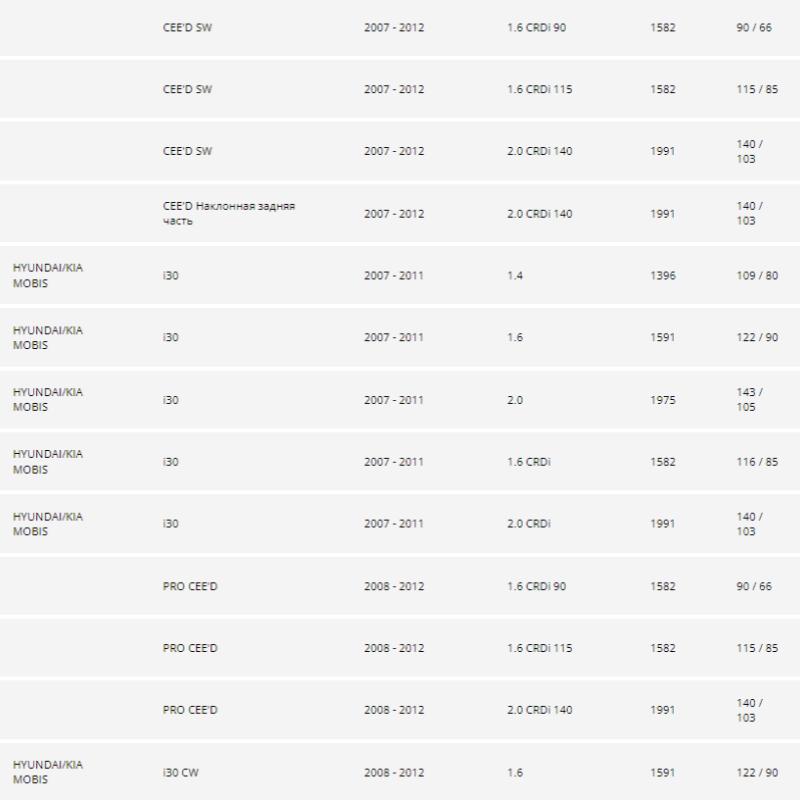
Task: Select HYUNDAI/KIA MOBIS in the i30 CW row
Action: pyautogui.click(x=48, y=772)
